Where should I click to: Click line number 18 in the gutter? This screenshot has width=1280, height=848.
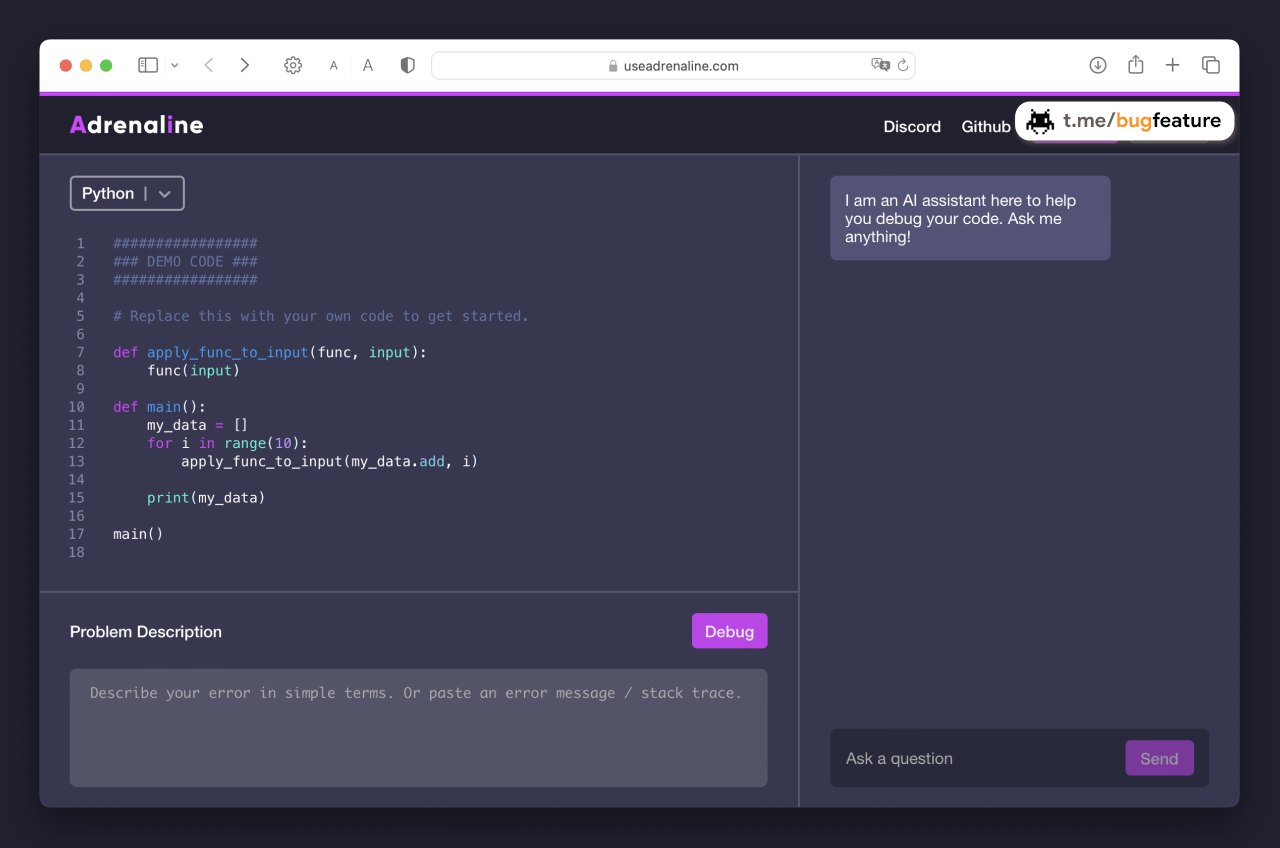click(77, 552)
